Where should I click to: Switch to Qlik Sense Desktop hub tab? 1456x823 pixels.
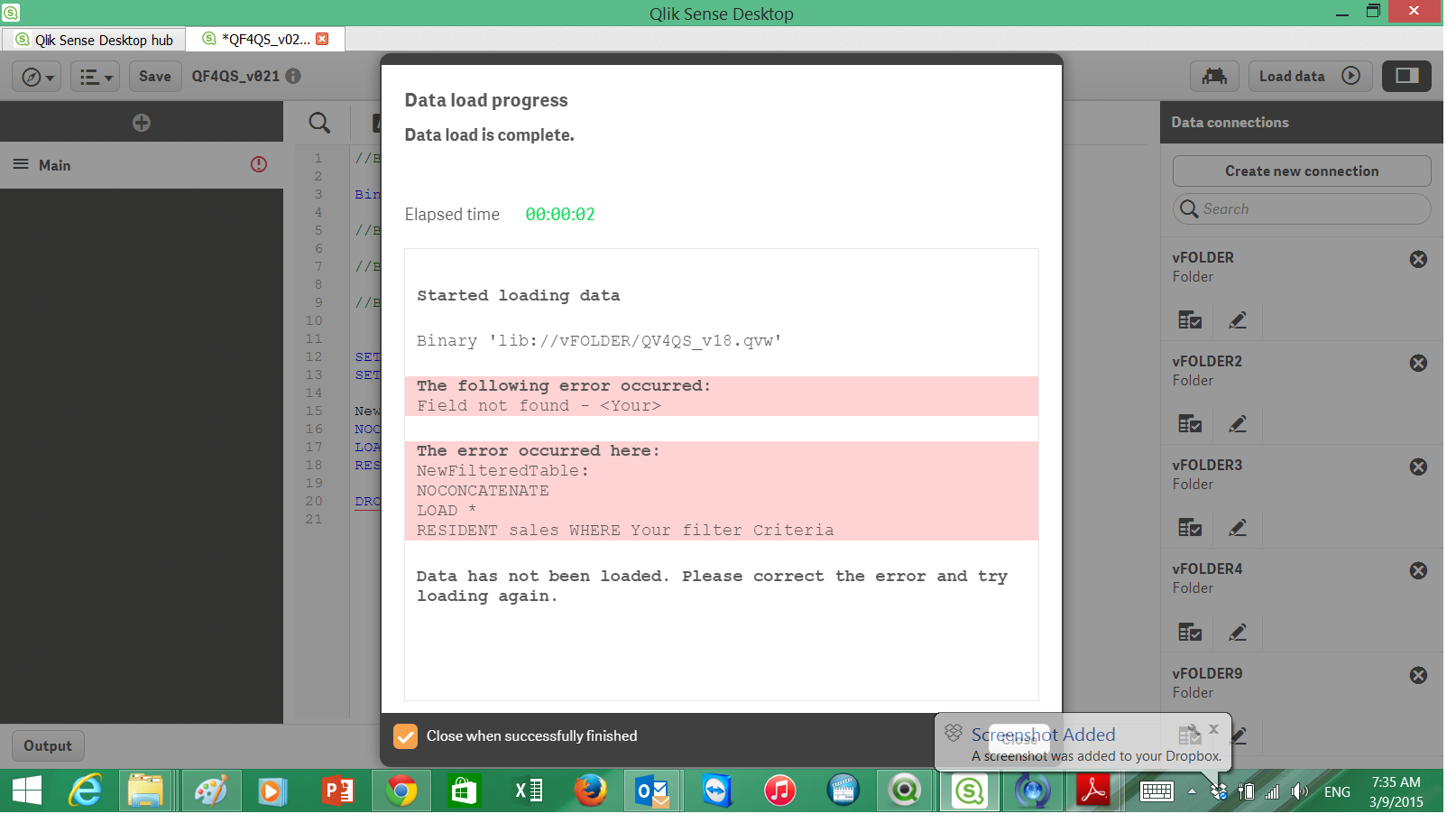[x=95, y=40]
